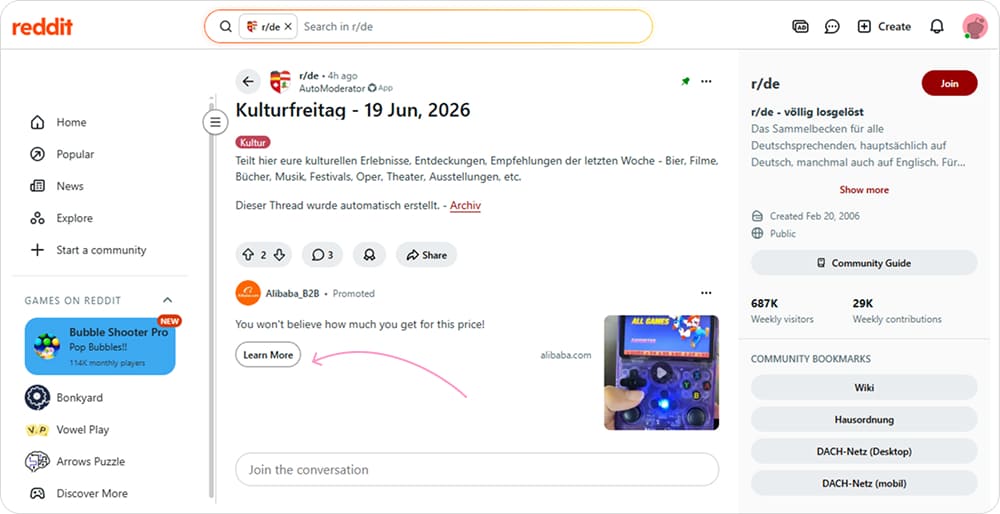Go back with the arrow button

pyautogui.click(x=248, y=82)
